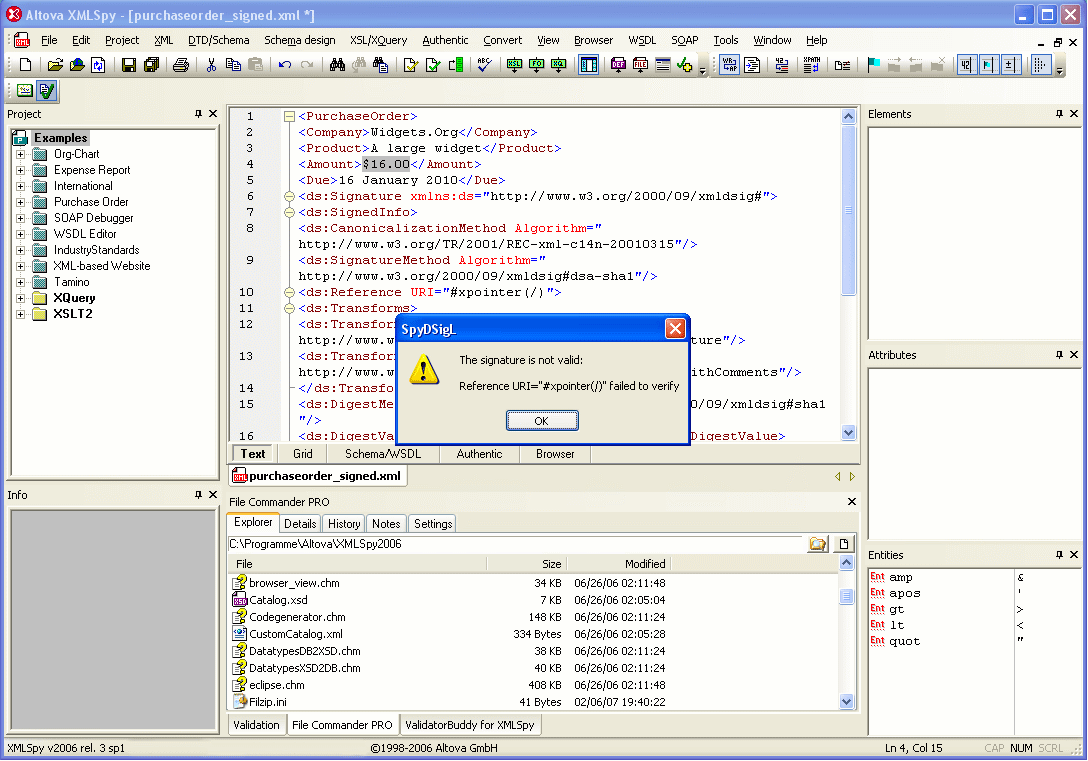1088x761 pixels.
Task: Collapse the ds:Signature line fold marker
Action: [x=289, y=196]
